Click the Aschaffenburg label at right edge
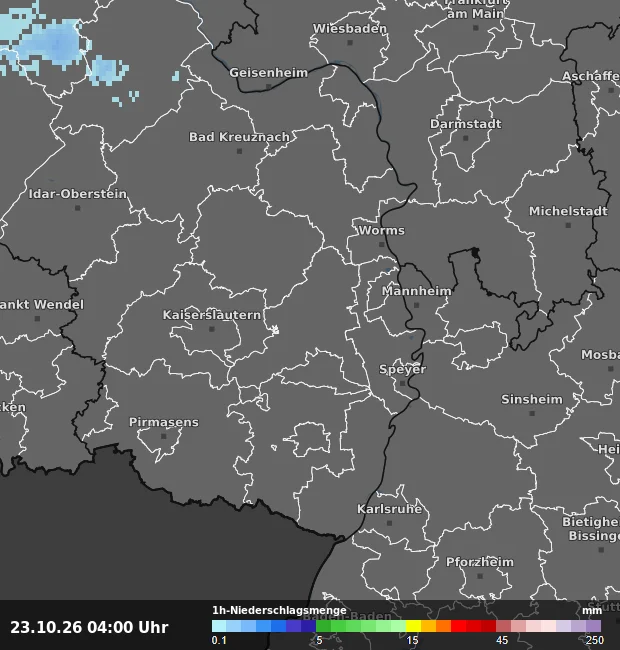620x650 pixels. click(591, 76)
